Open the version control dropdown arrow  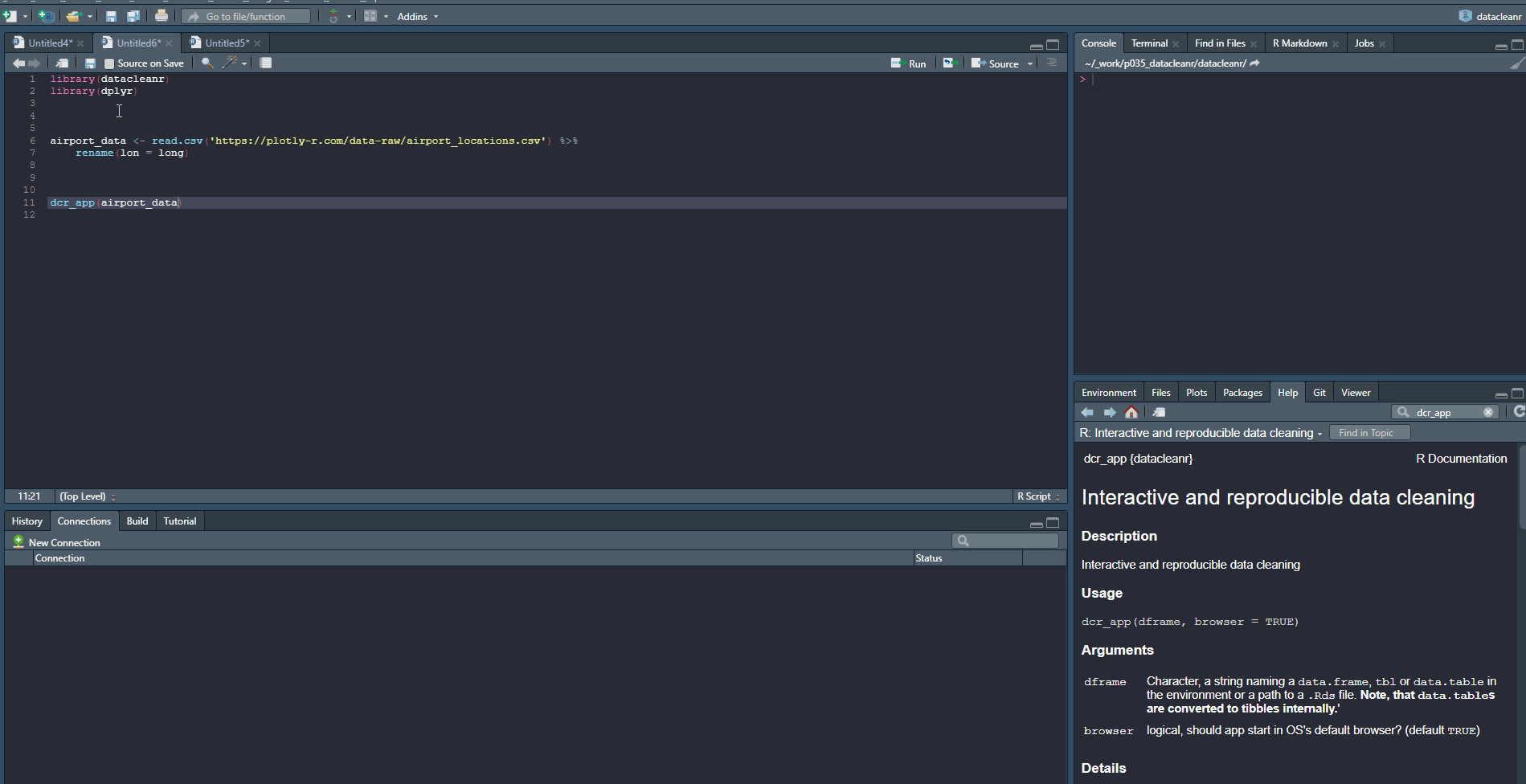click(349, 17)
